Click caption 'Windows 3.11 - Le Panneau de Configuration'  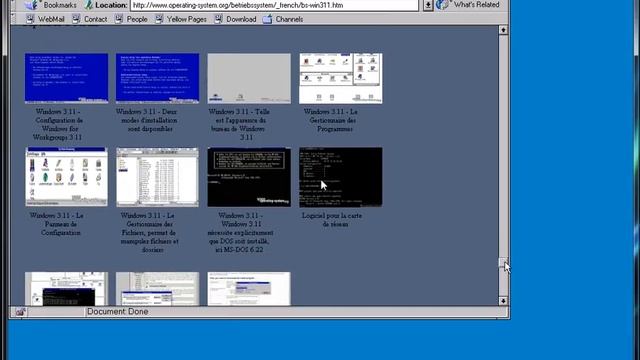[x=57, y=224]
